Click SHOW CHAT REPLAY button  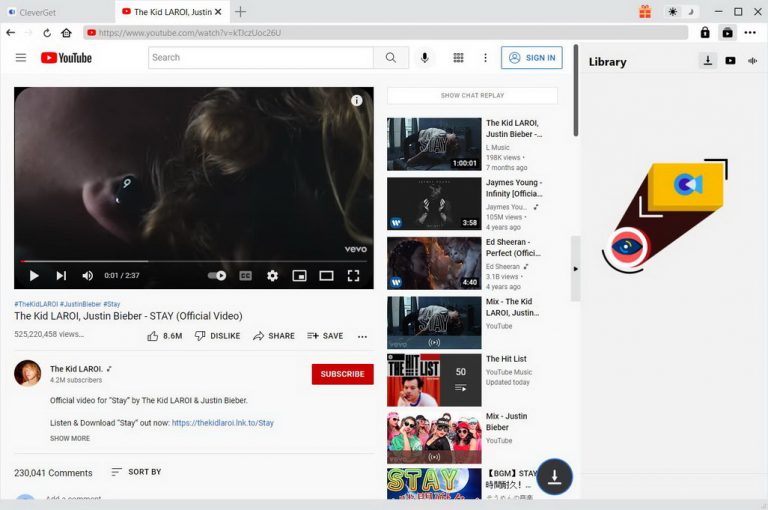[472, 96]
